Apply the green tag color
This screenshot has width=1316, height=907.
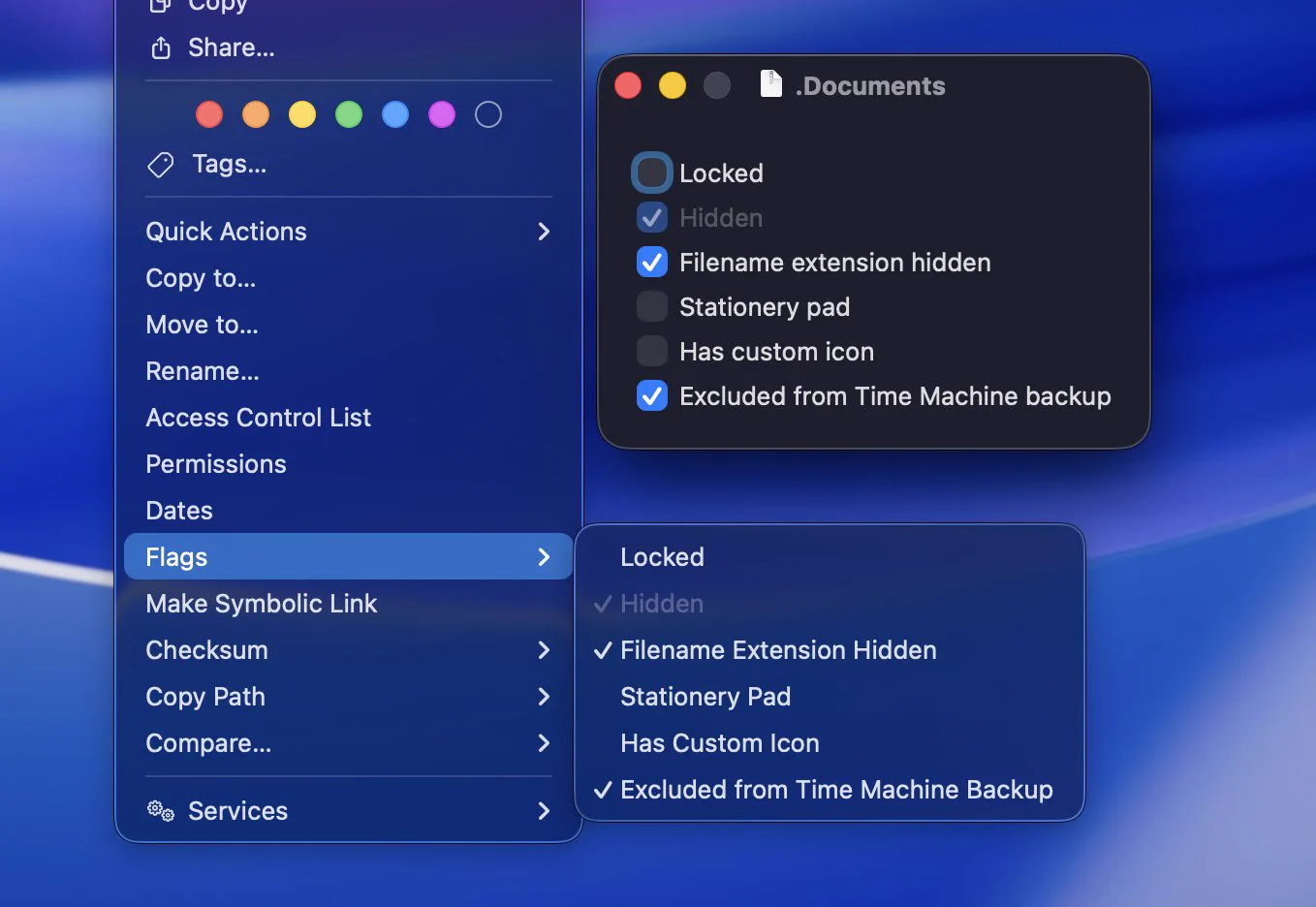[349, 114]
